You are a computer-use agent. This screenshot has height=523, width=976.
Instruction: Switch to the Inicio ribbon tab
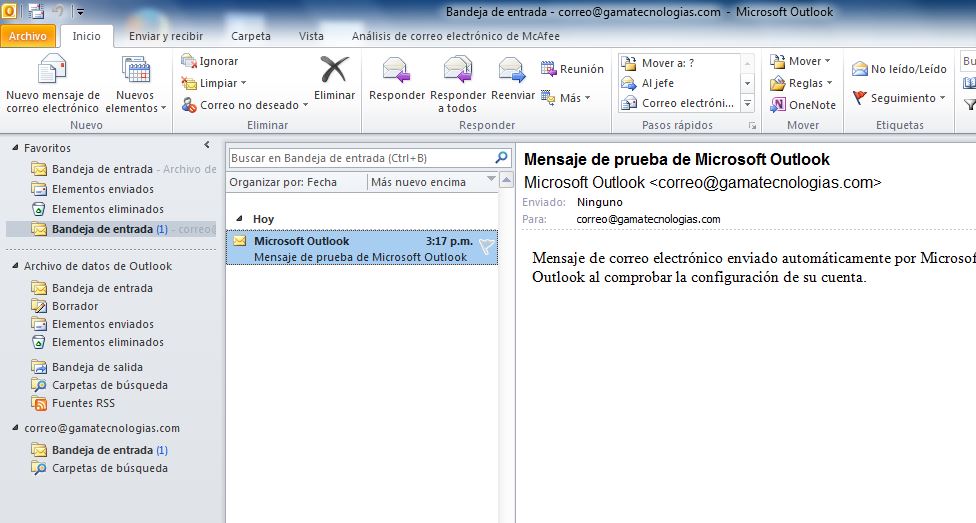[x=87, y=36]
